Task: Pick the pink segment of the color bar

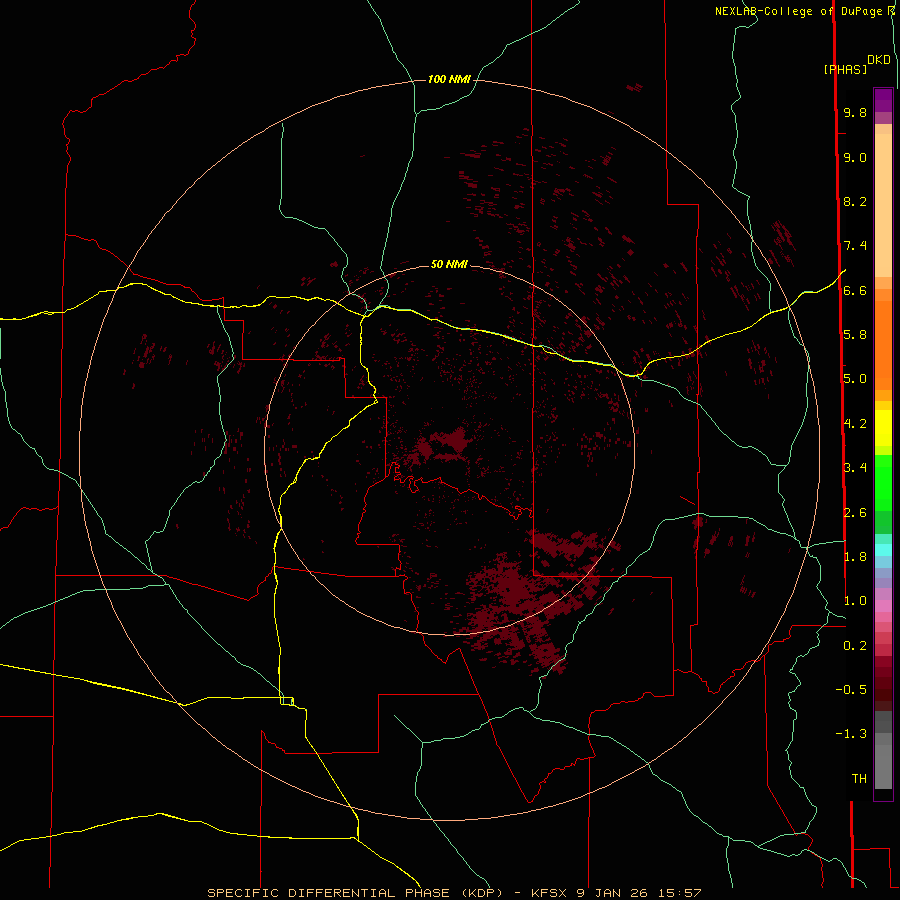Action: [883, 606]
